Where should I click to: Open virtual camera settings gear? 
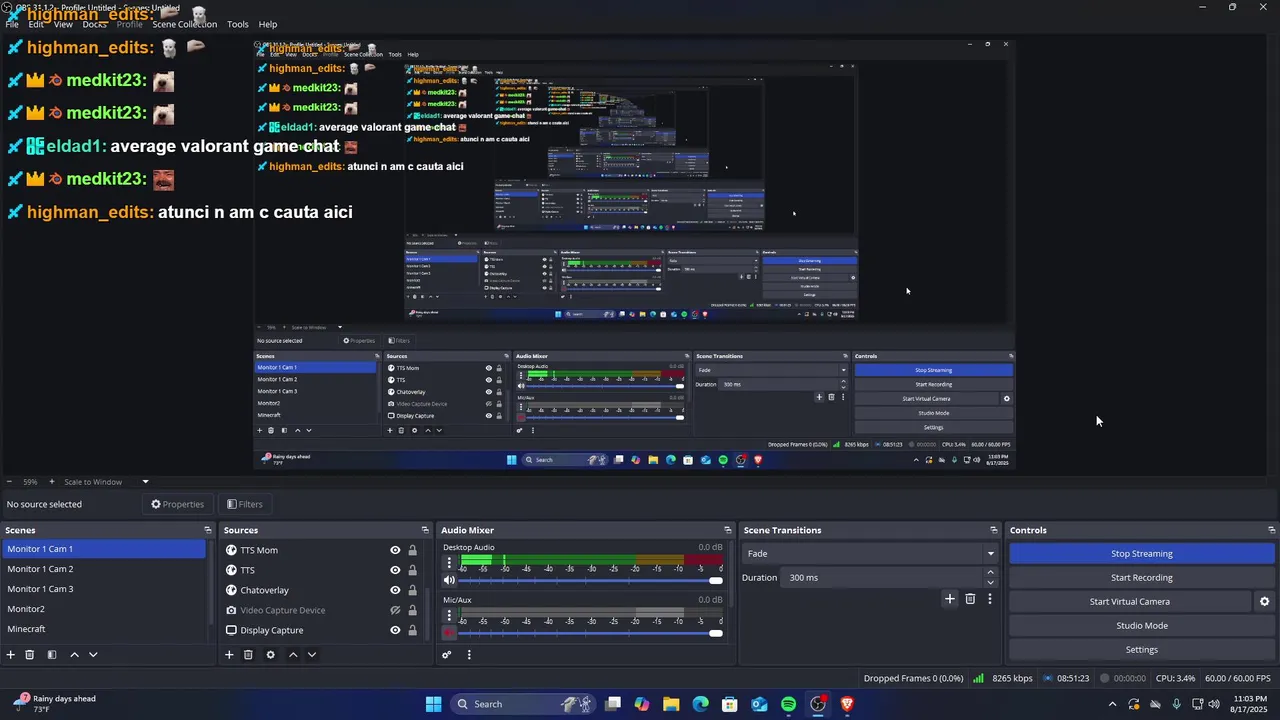(1264, 602)
